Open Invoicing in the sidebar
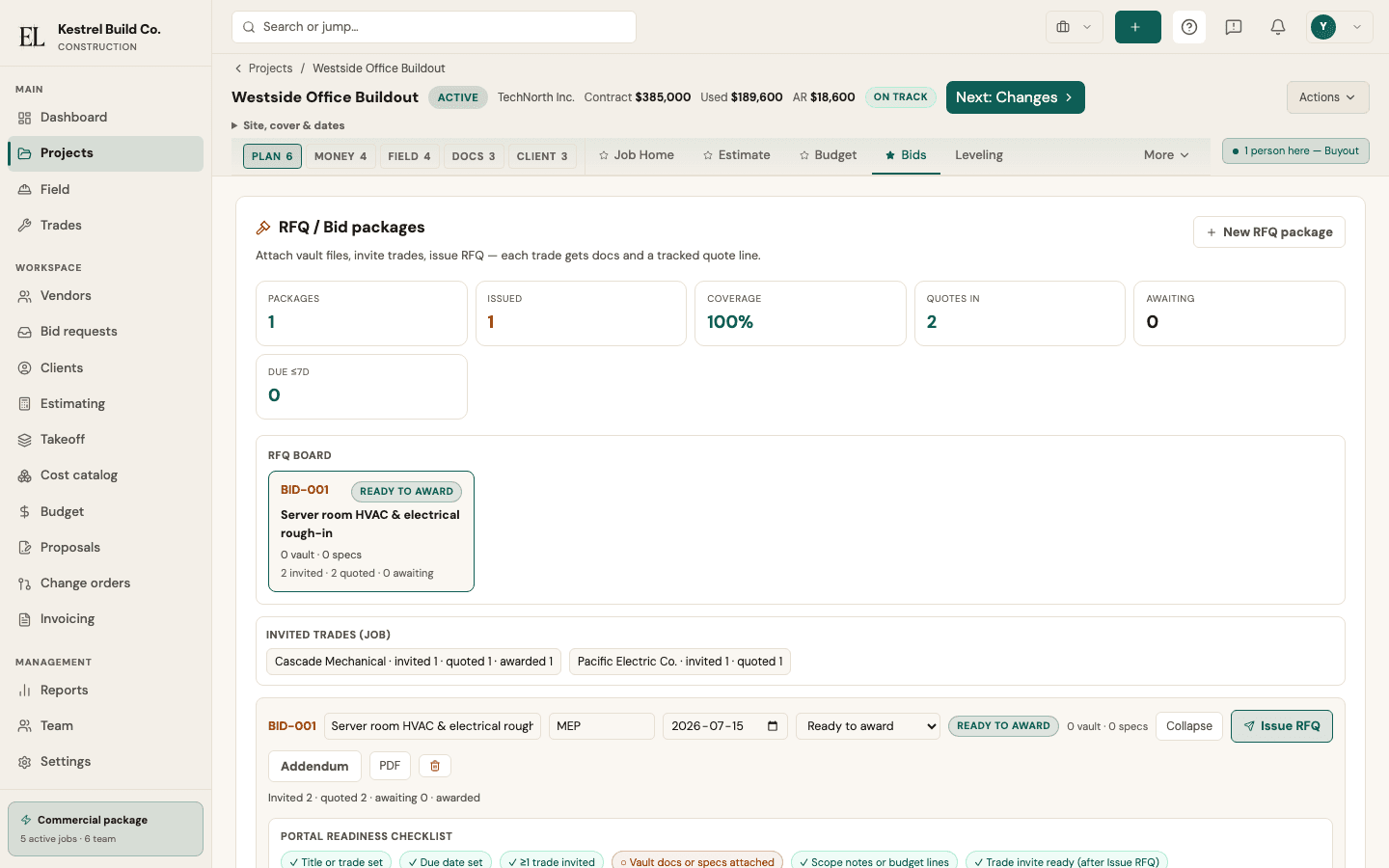1389x868 pixels. [105, 619]
